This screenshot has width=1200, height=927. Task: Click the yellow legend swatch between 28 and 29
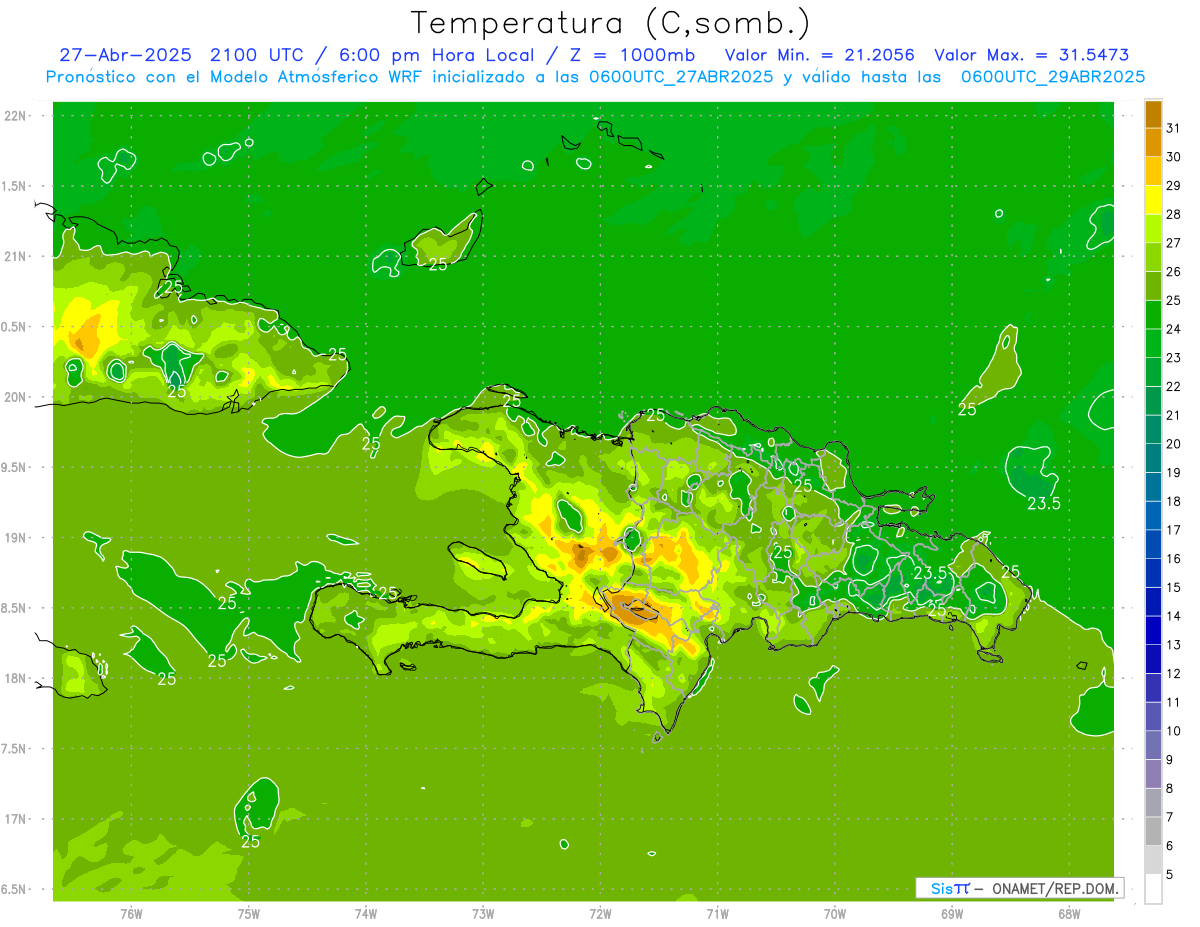(1153, 200)
